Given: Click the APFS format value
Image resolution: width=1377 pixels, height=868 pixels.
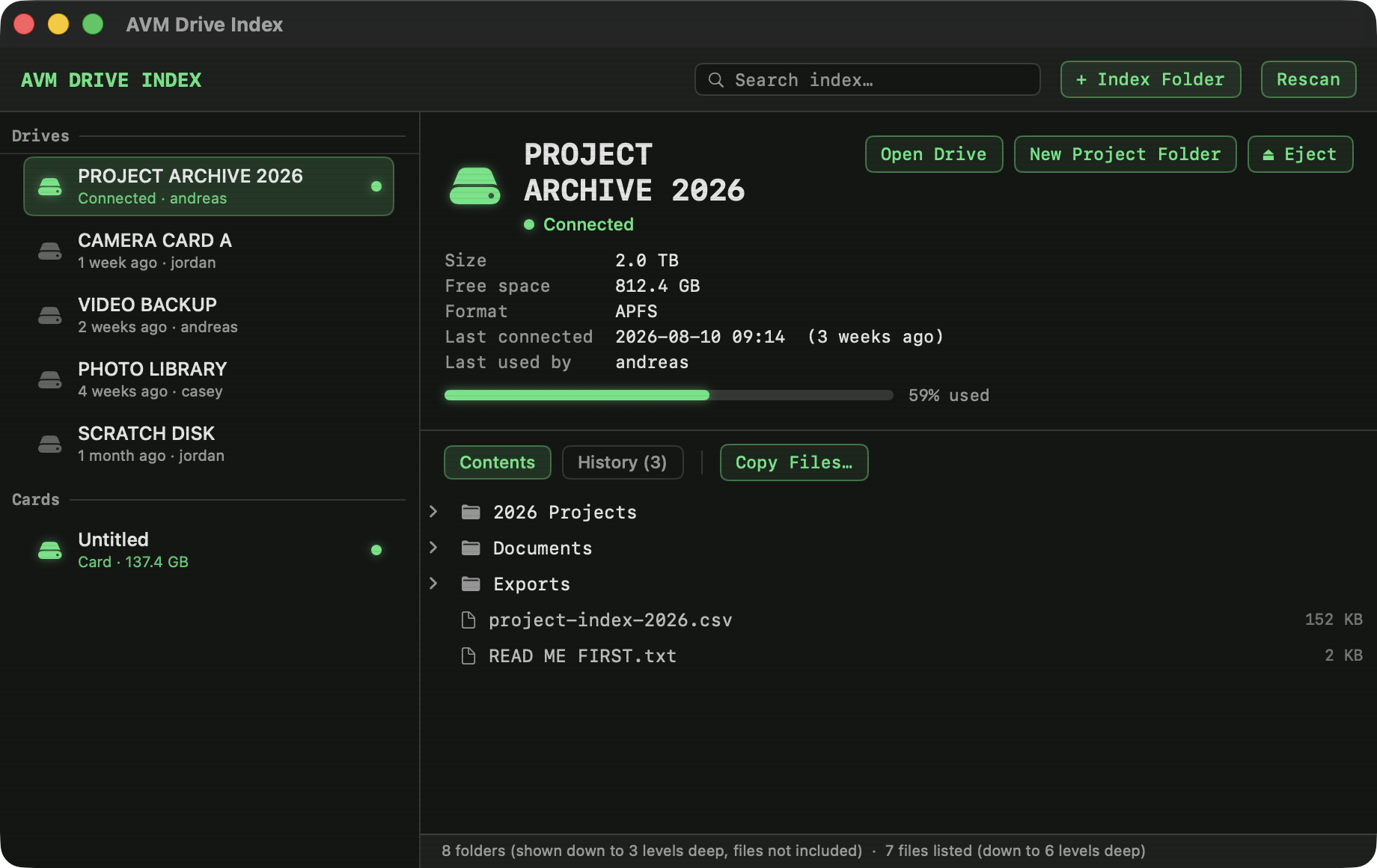Looking at the screenshot, I should [x=637, y=311].
